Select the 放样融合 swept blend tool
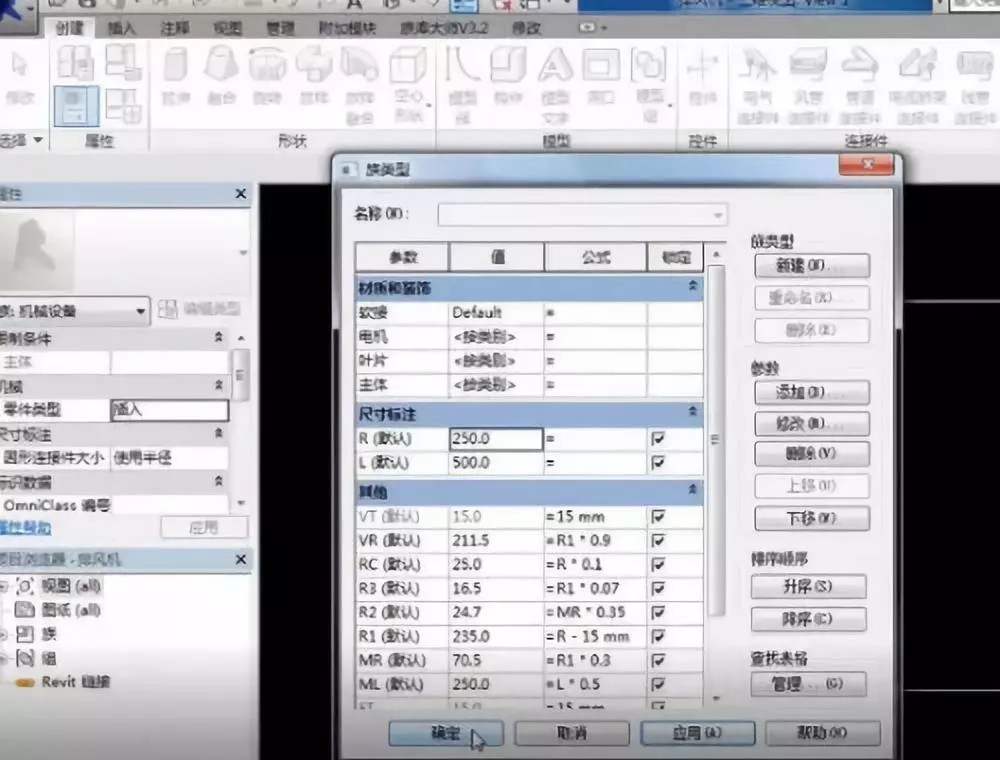 point(360,85)
